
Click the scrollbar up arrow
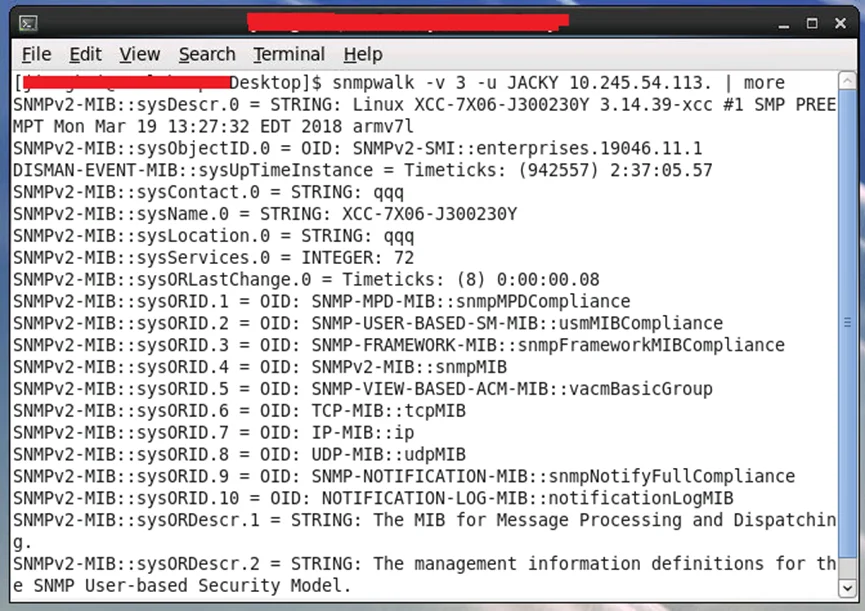(x=847, y=81)
